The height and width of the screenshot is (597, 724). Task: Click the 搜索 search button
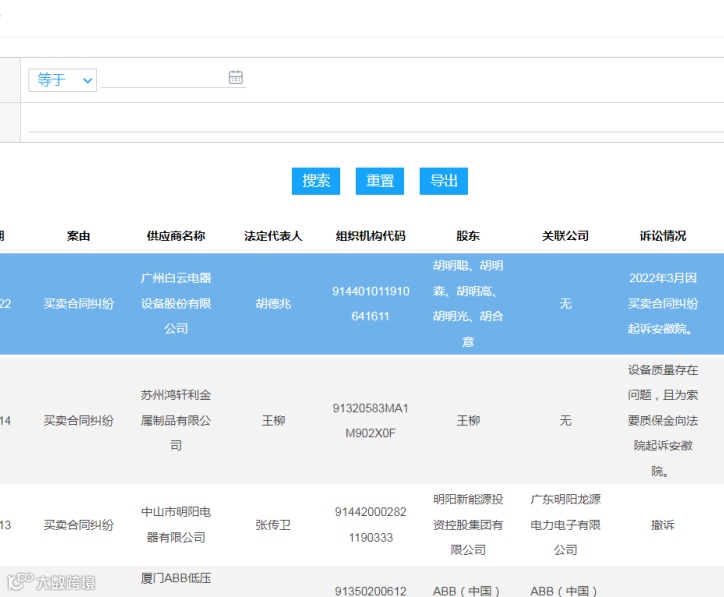click(x=316, y=181)
